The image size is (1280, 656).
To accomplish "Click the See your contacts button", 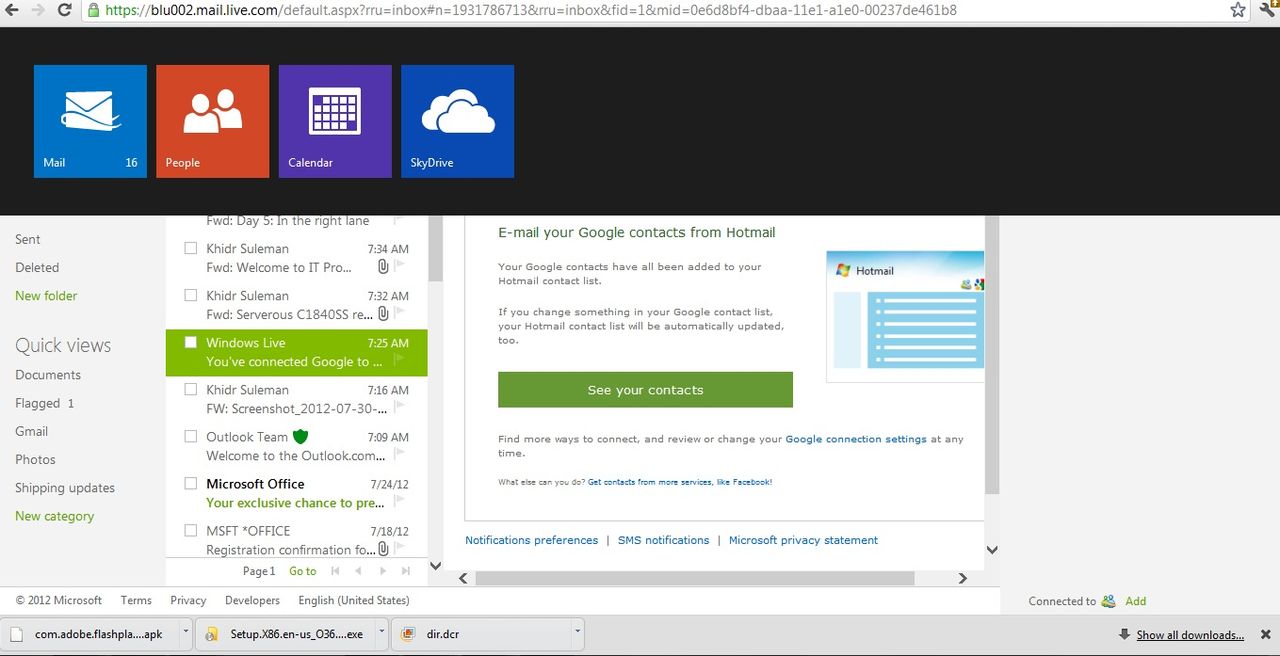I will 645,390.
